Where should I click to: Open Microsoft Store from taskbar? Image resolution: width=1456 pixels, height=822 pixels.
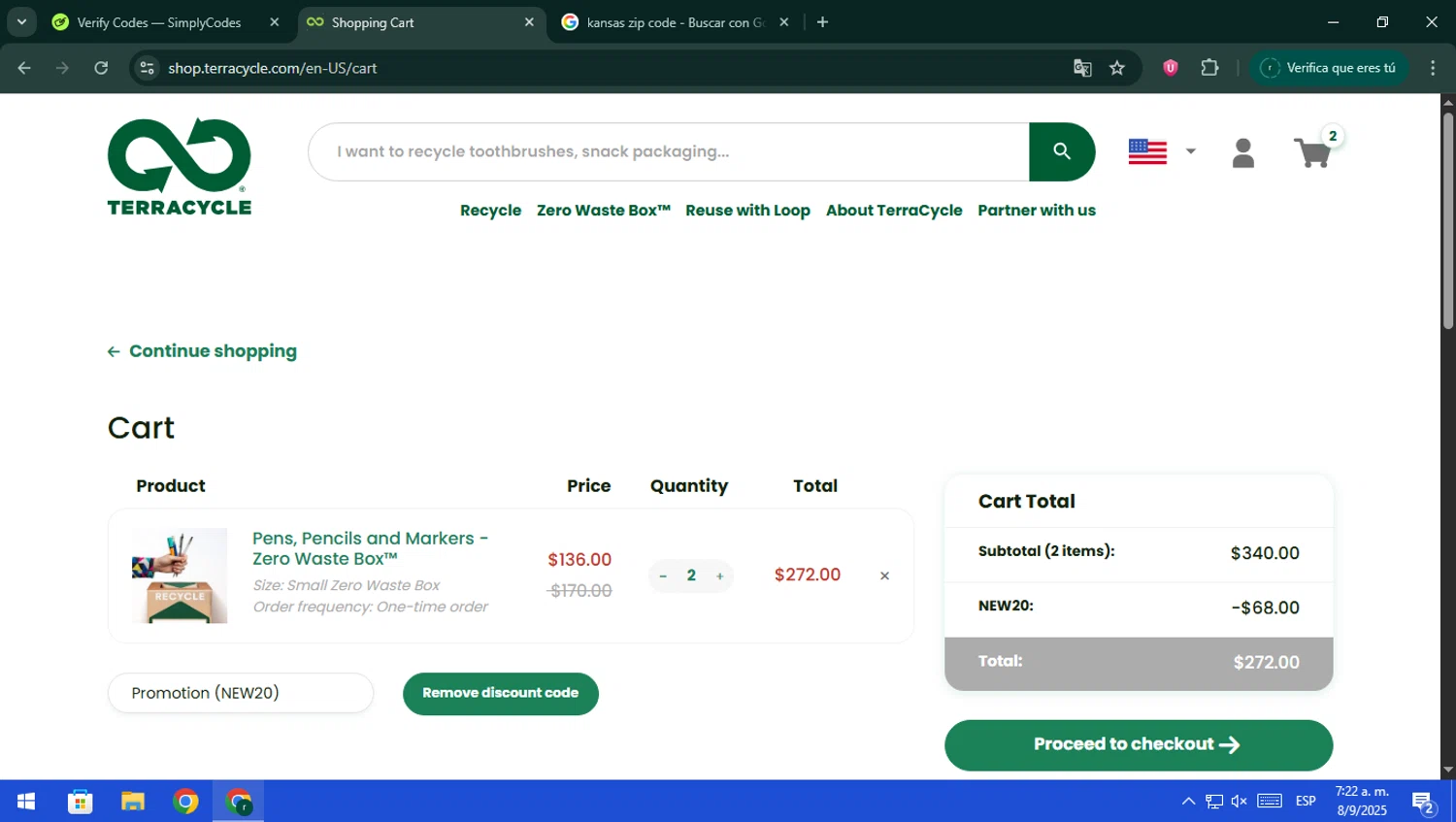click(80, 802)
